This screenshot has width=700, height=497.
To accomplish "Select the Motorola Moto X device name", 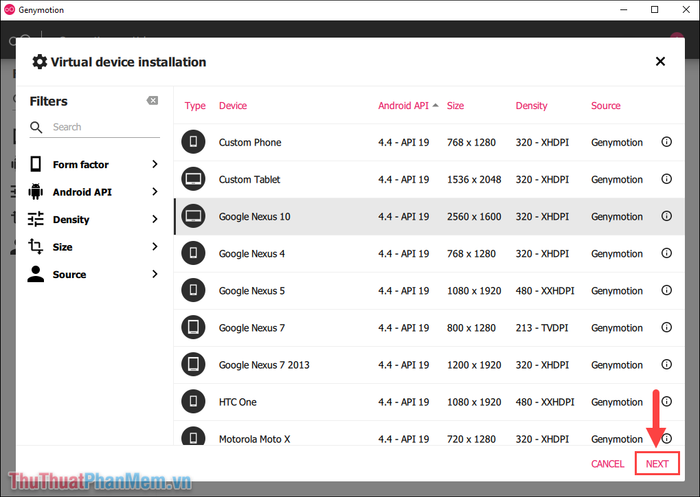I will (x=254, y=439).
